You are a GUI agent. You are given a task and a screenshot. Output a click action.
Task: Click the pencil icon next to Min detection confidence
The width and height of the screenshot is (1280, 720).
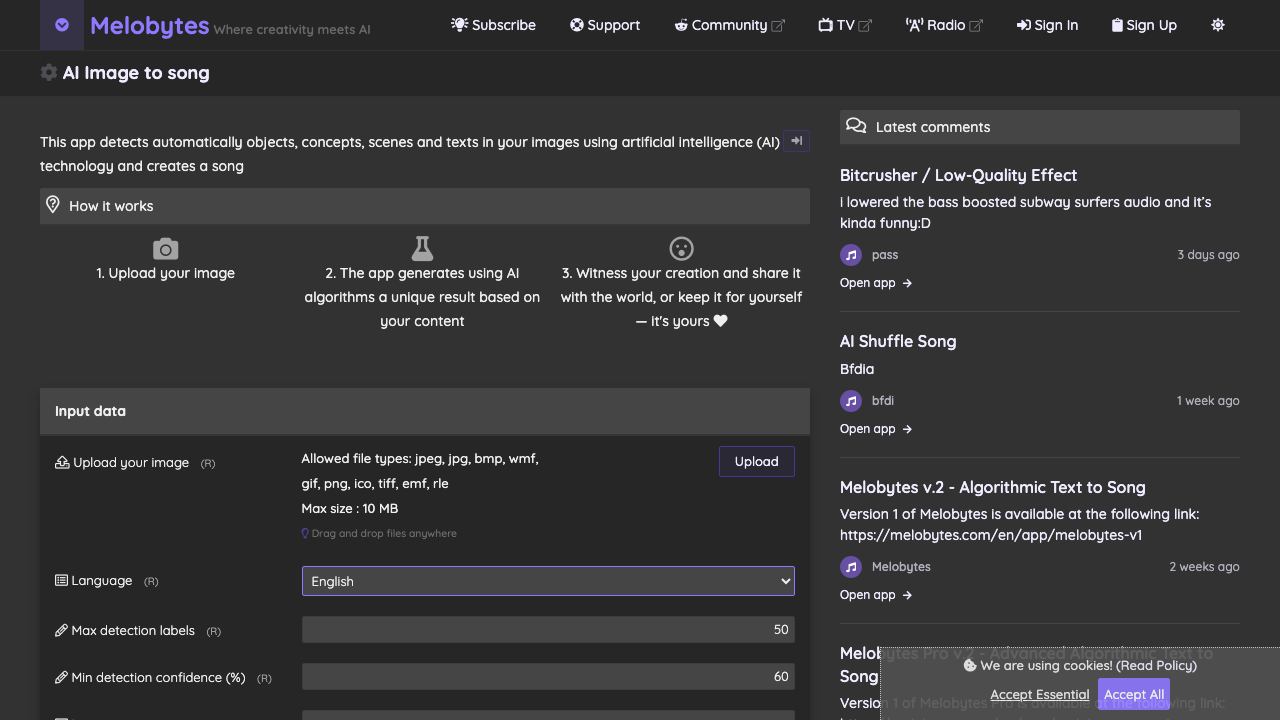click(x=61, y=677)
